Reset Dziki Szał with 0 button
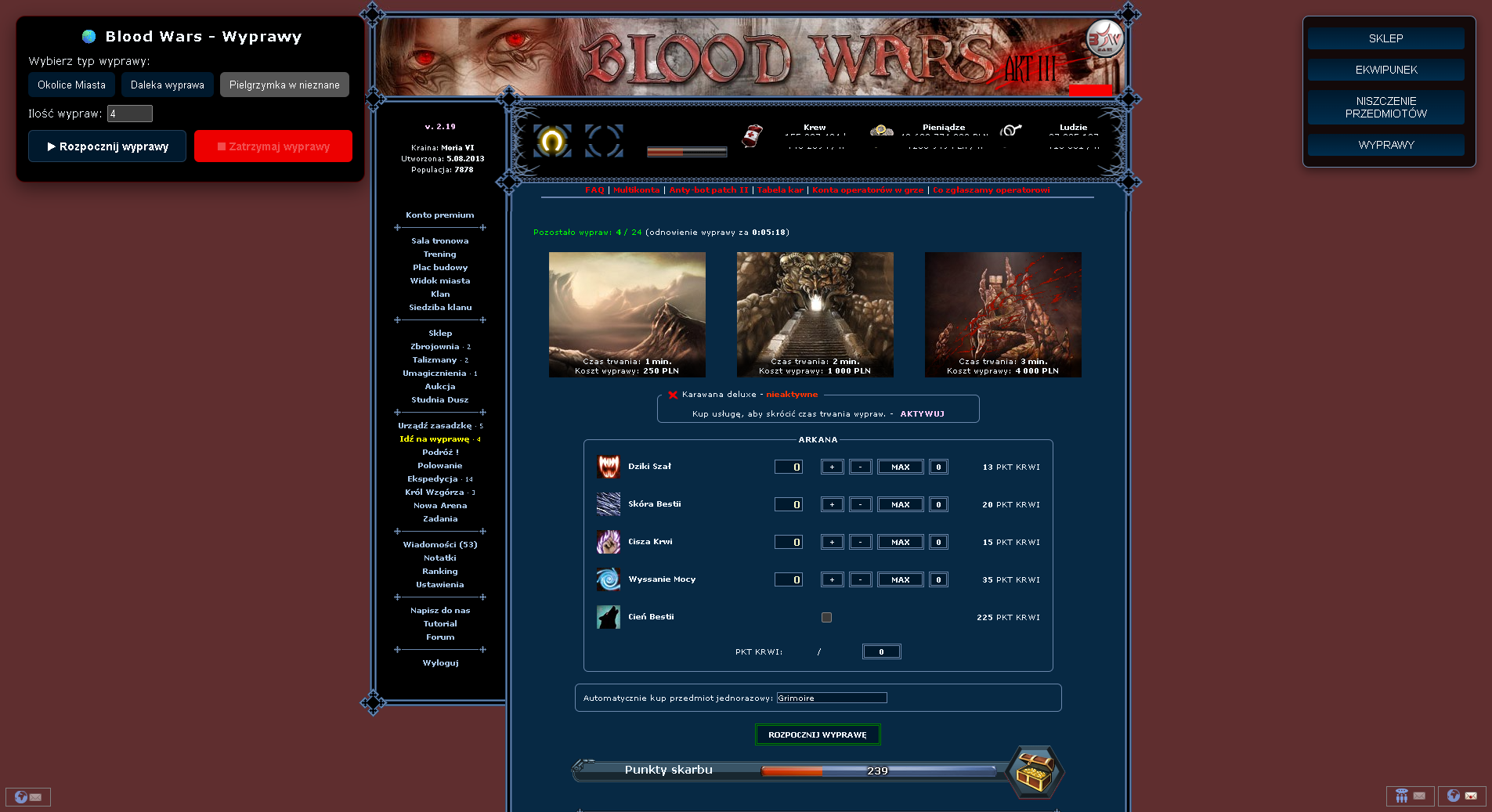This screenshot has width=1492, height=812. [x=938, y=467]
